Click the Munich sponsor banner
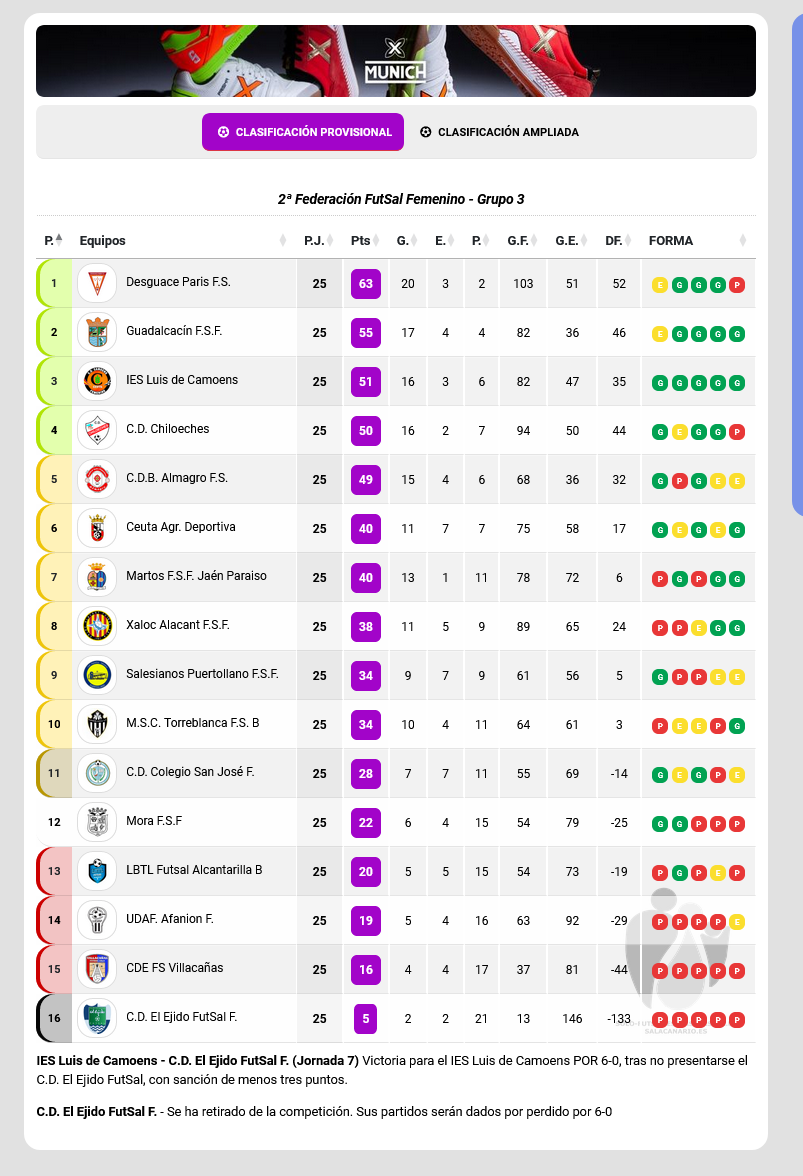 pyautogui.click(x=396, y=61)
